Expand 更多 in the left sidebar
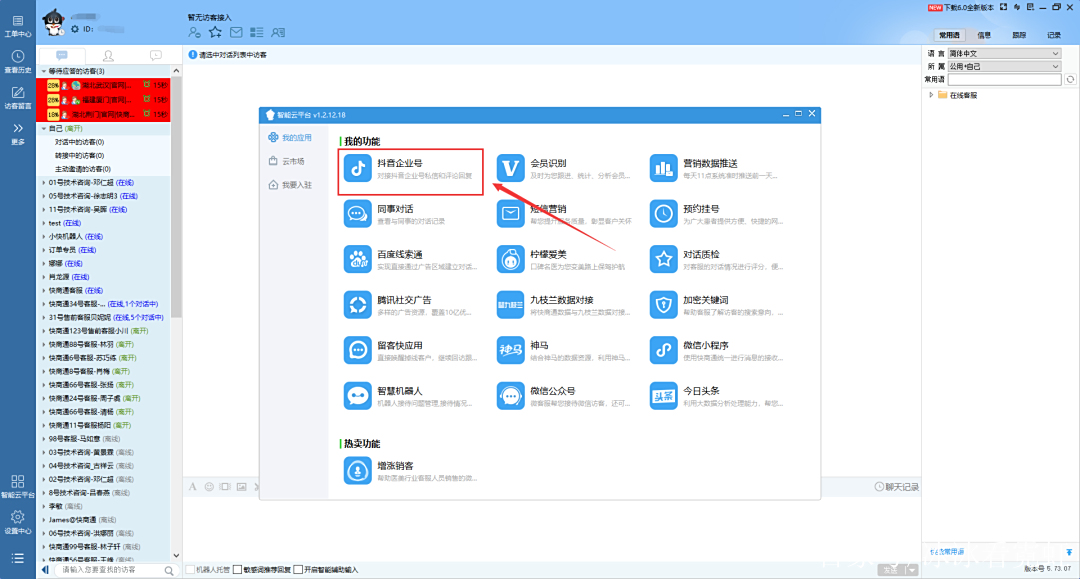1080x579 pixels. pos(18,134)
